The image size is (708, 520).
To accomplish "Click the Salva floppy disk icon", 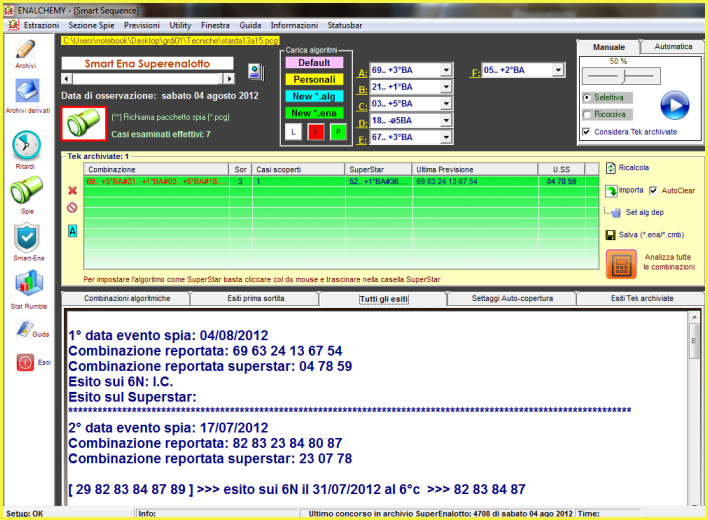I will coord(610,235).
